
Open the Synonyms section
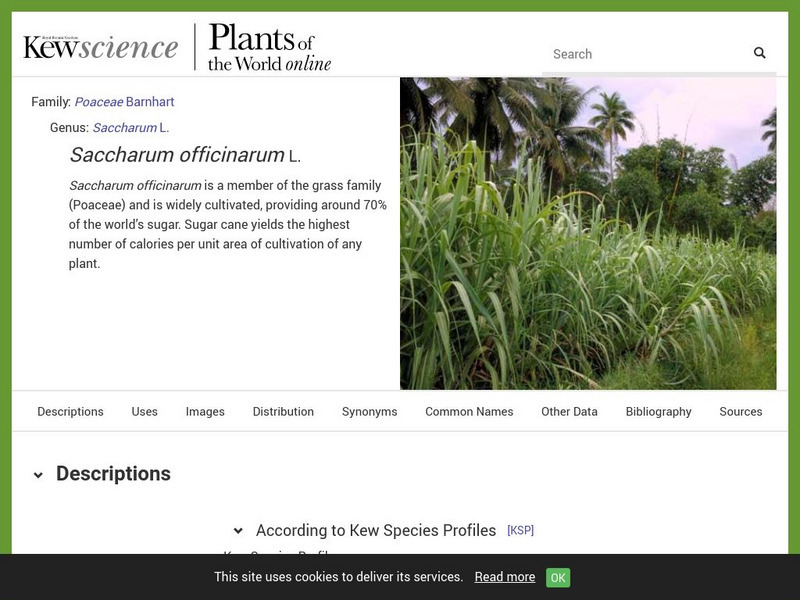tap(370, 411)
